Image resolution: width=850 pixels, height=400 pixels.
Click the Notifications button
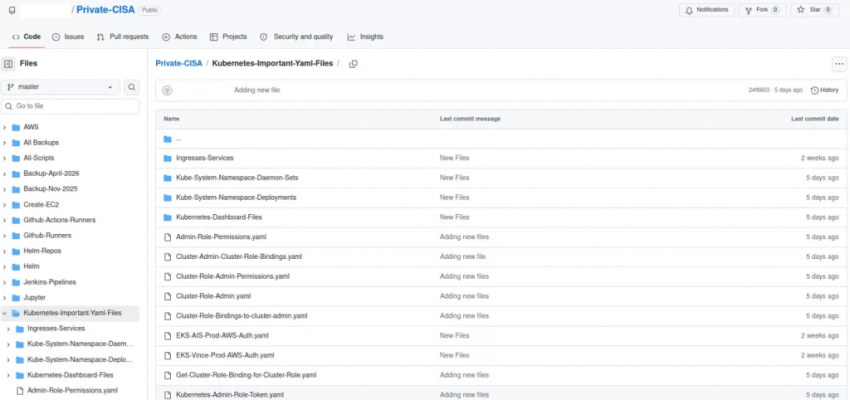[707, 10]
